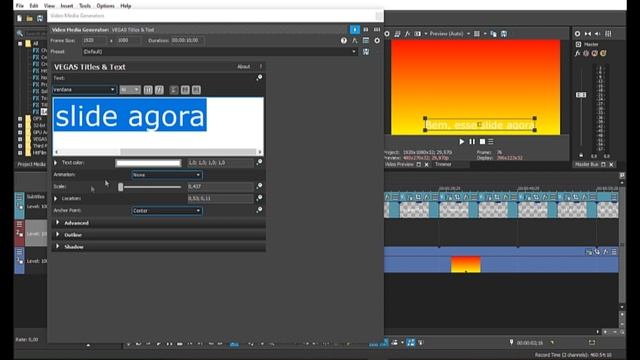640x360 pixels.
Task: Open the File menu
Action: [20, 6]
